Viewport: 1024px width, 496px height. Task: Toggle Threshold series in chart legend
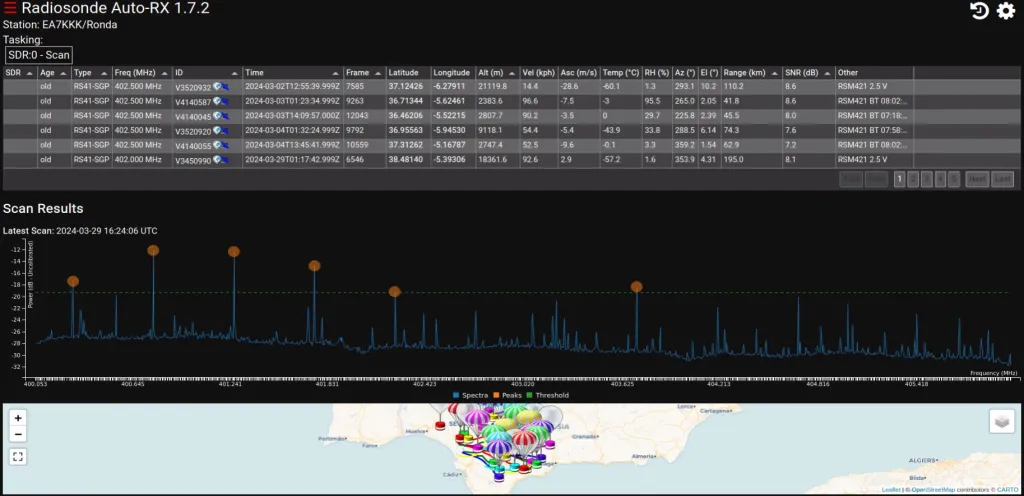click(x=547, y=395)
